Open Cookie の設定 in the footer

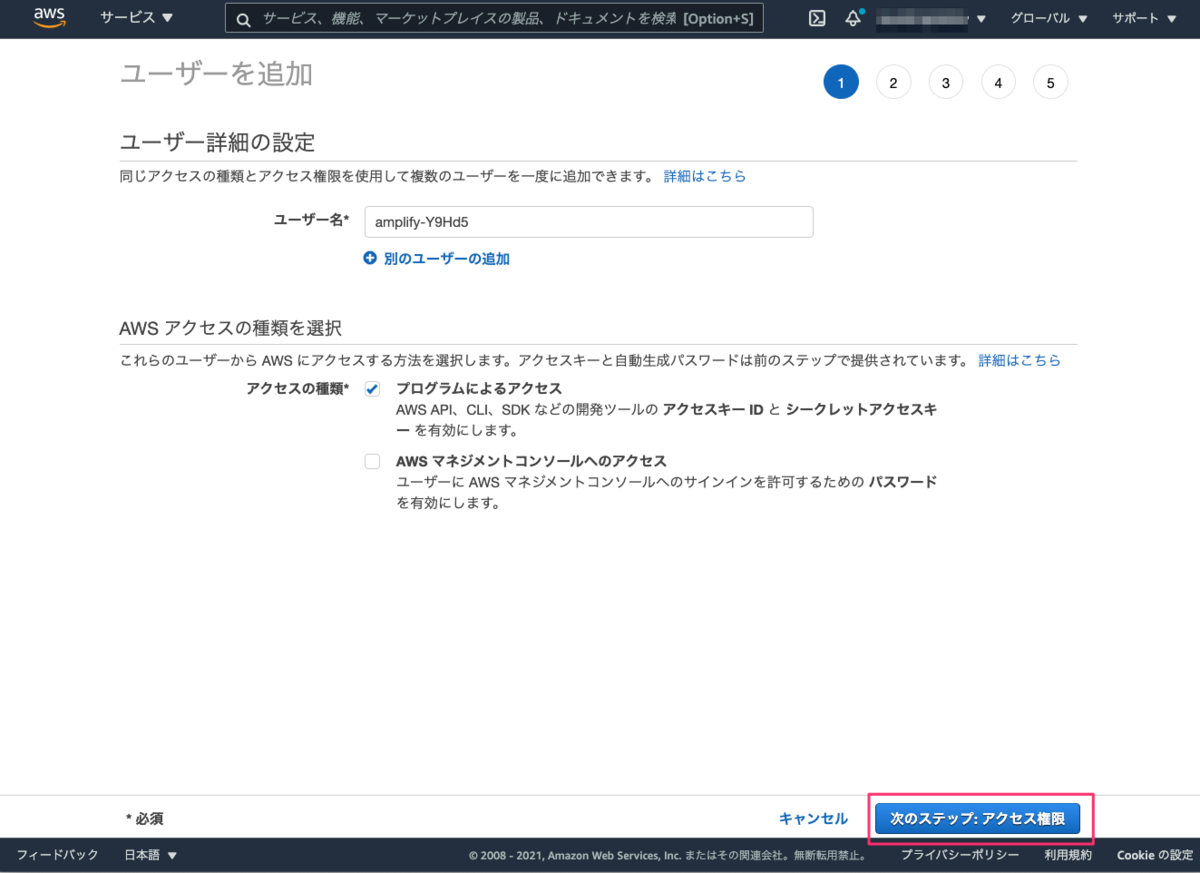[1154, 855]
